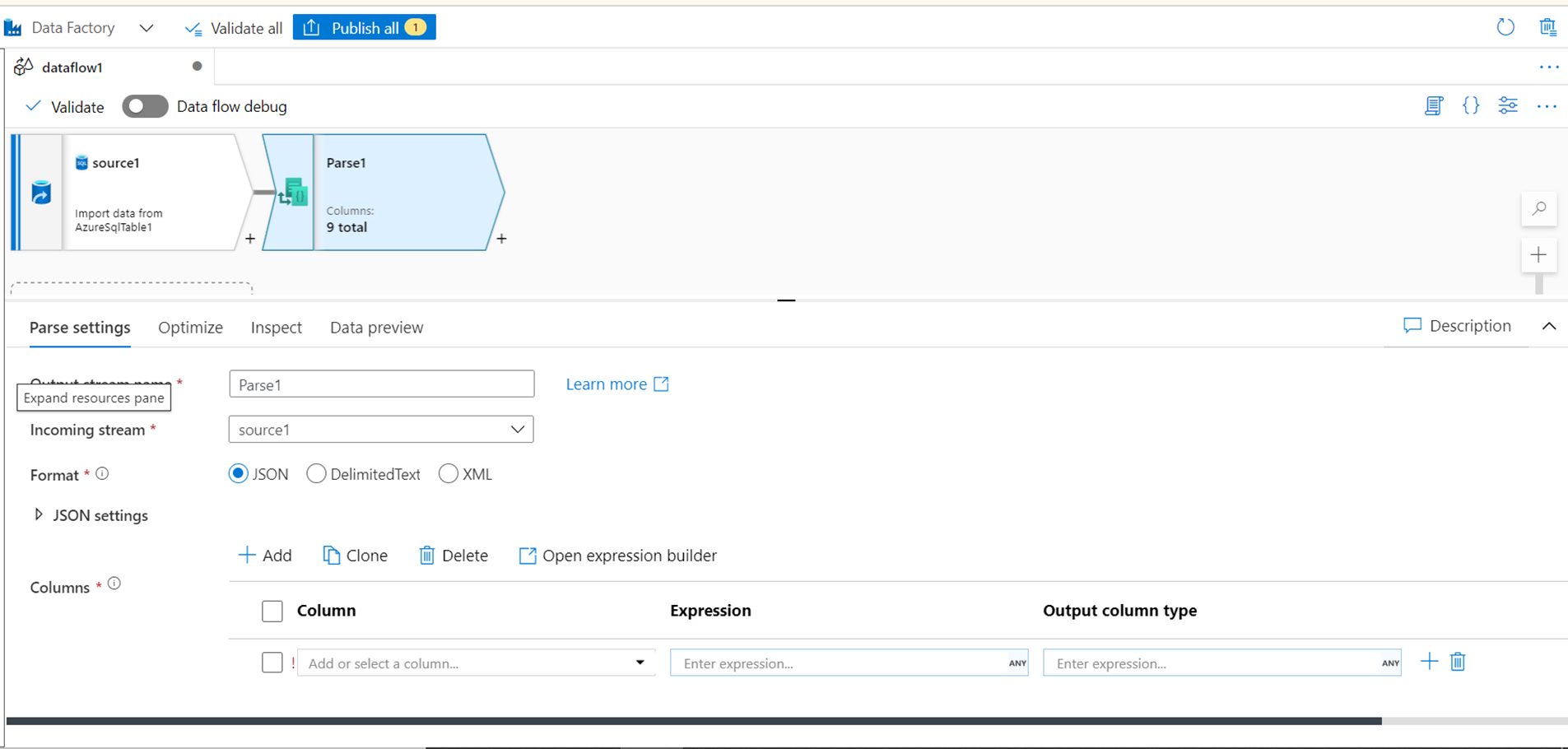Select the JSON format radio button

(239, 474)
